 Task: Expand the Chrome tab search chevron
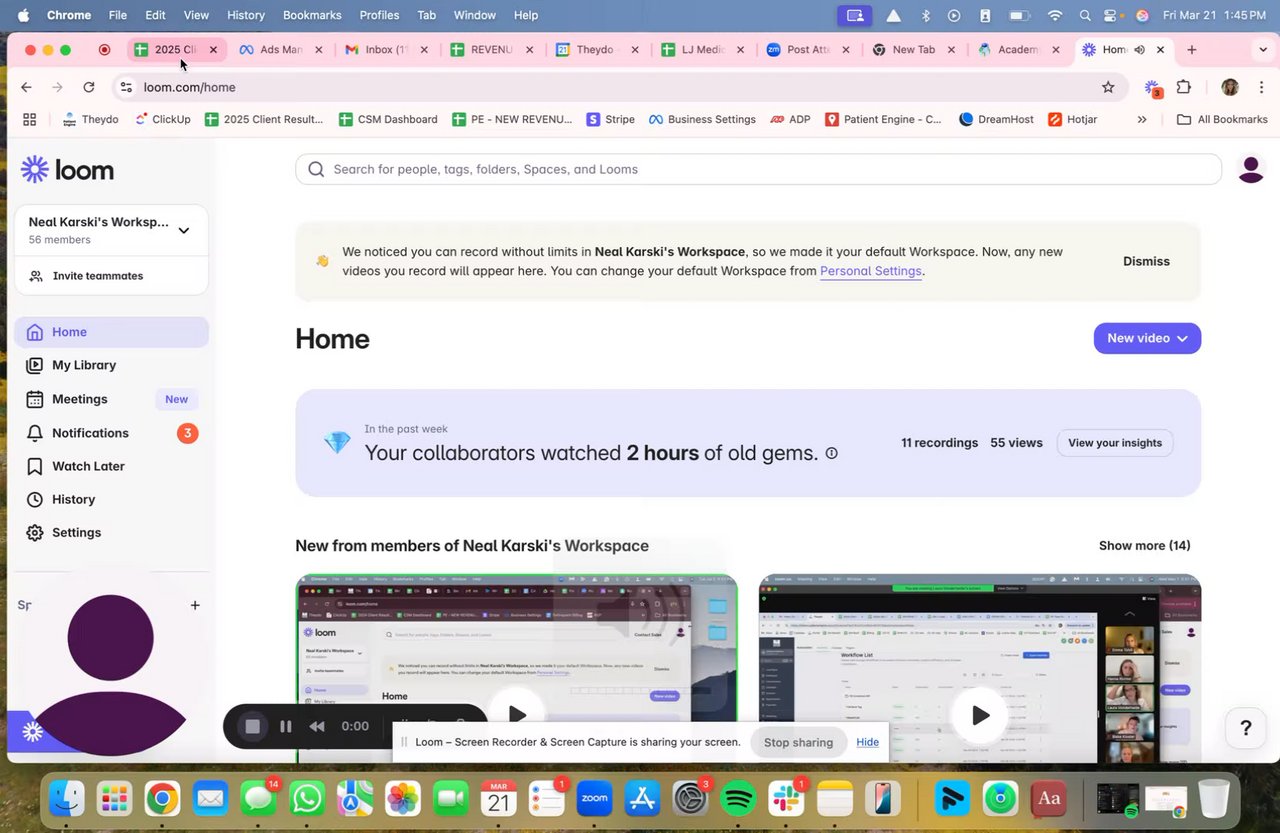1264,50
